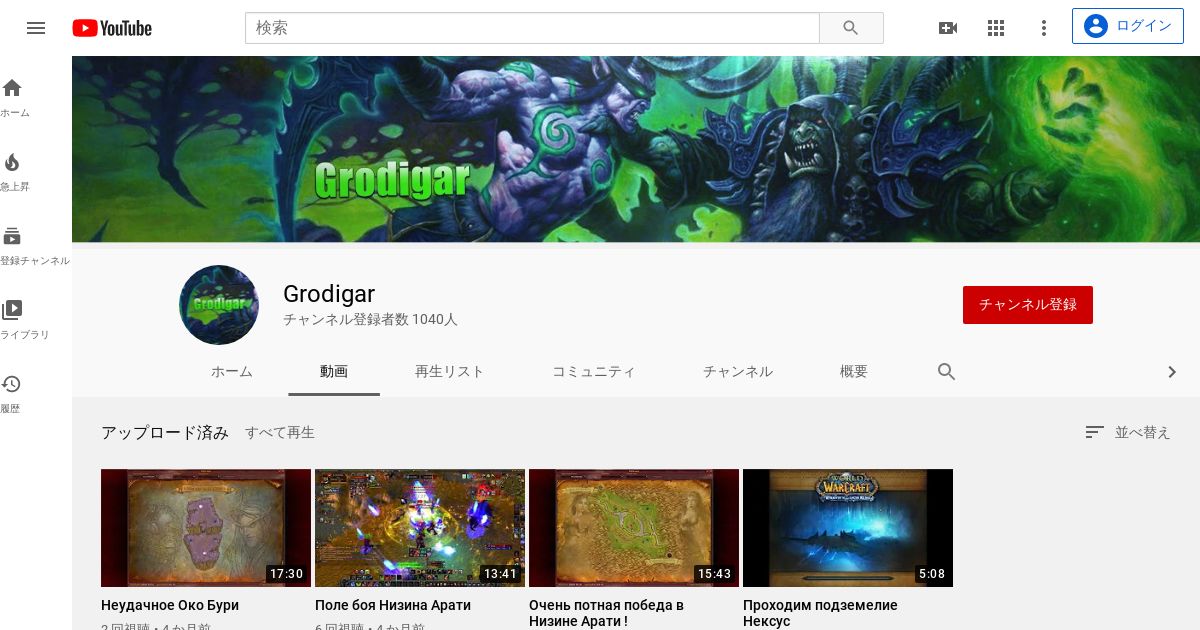This screenshot has width=1200, height=630.
Task: Play the 17:30 video thumbnail
Action: point(206,528)
